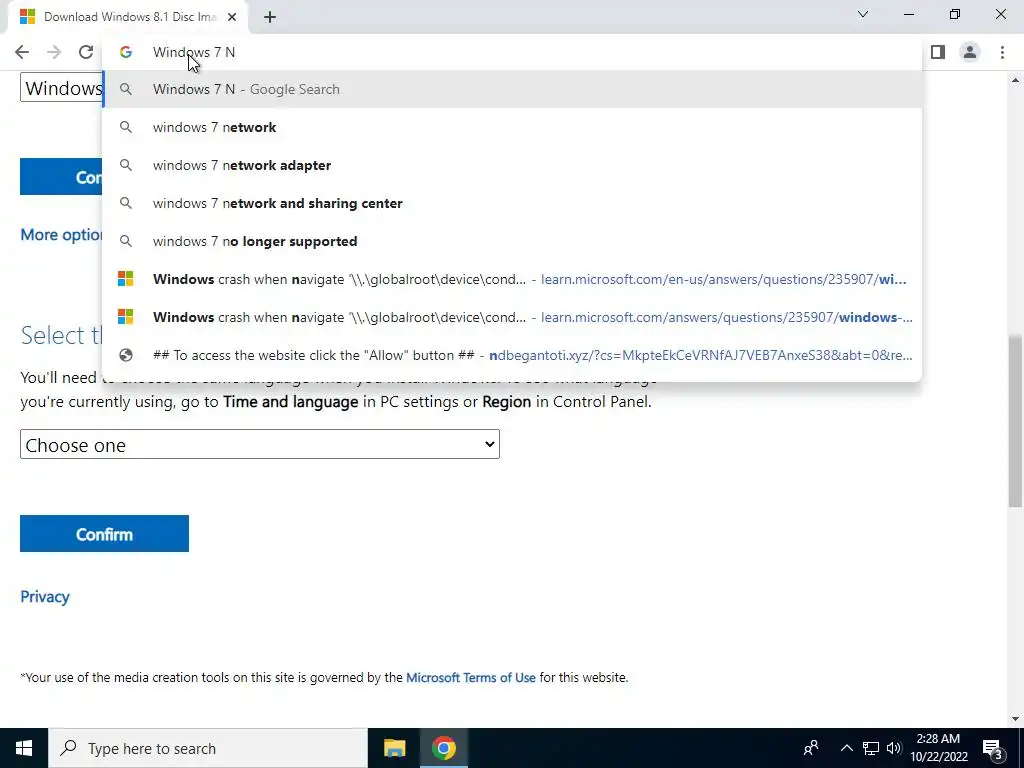Select suggestion 'windows 7 network adapter'
Screen dimensions: 1024x768
point(512,165)
